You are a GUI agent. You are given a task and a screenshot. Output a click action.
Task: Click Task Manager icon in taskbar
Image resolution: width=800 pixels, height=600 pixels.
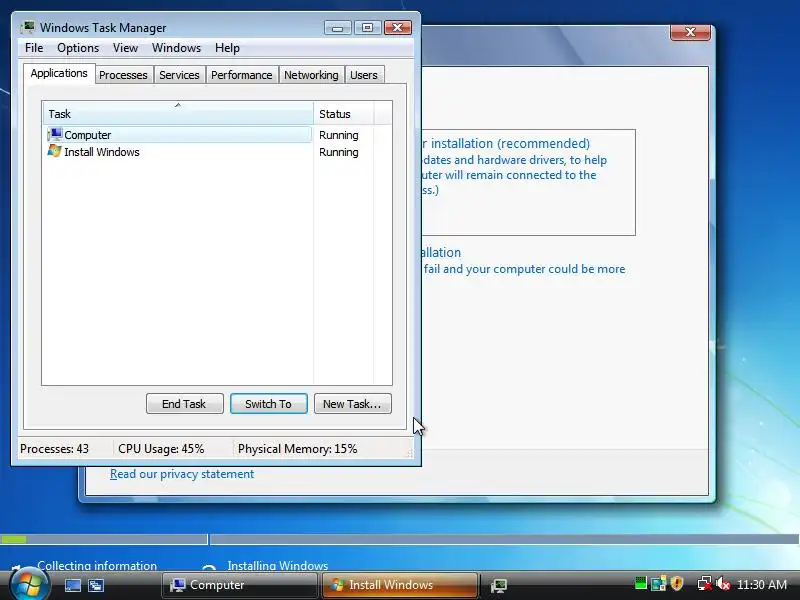[x=498, y=585]
